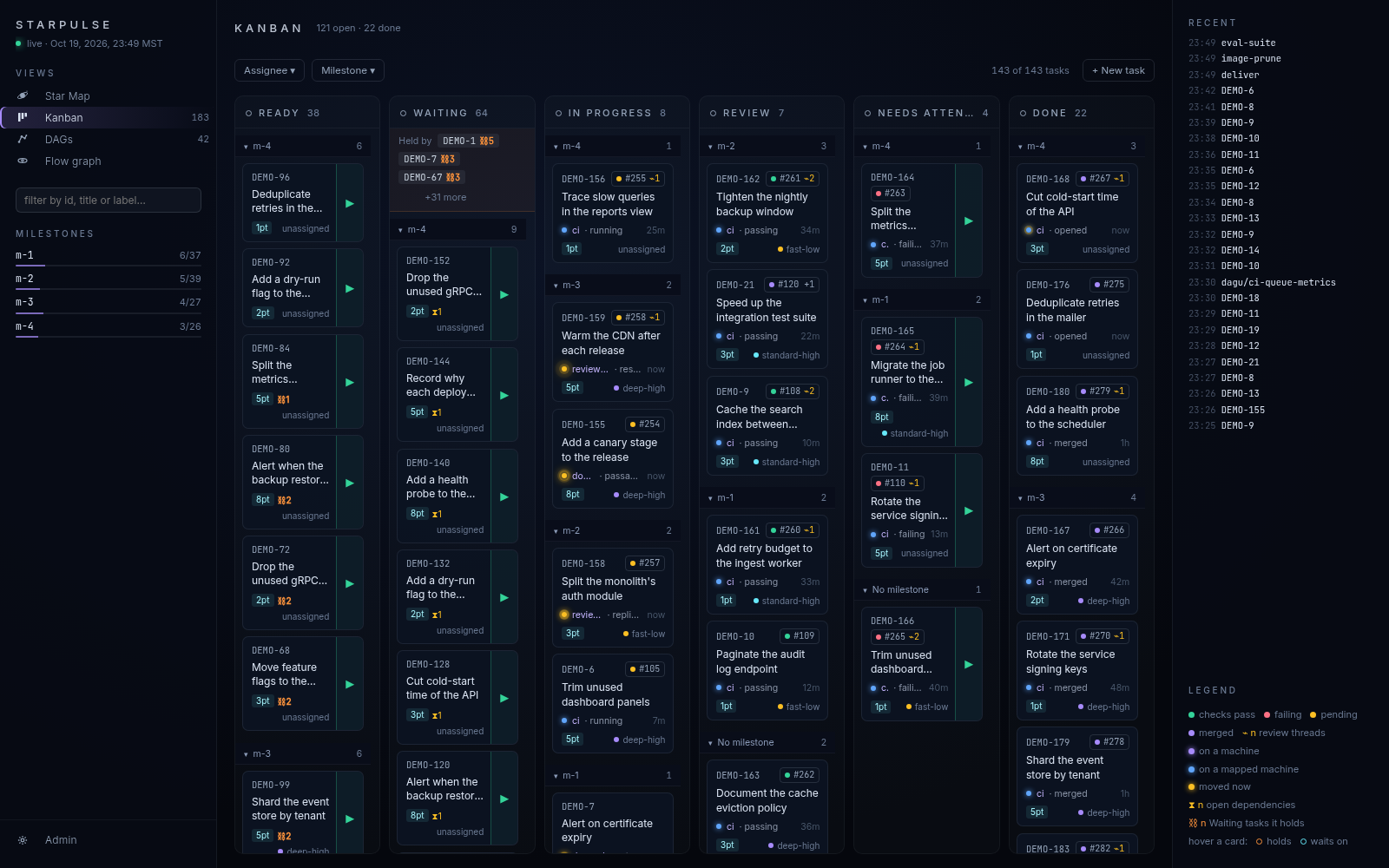Show the +31 more held tasks

(x=445, y=197)
